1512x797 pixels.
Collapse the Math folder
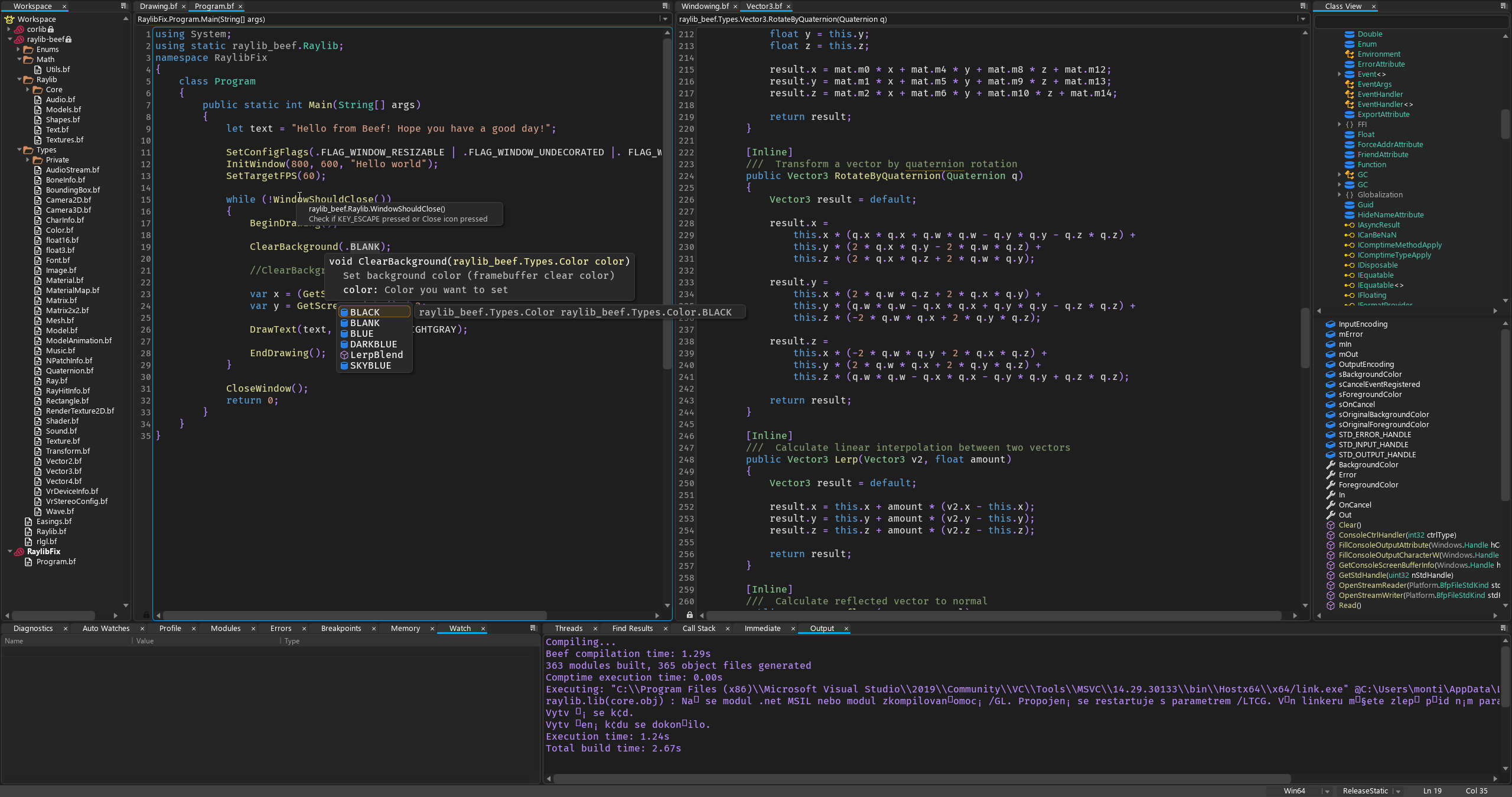point(19,59)
